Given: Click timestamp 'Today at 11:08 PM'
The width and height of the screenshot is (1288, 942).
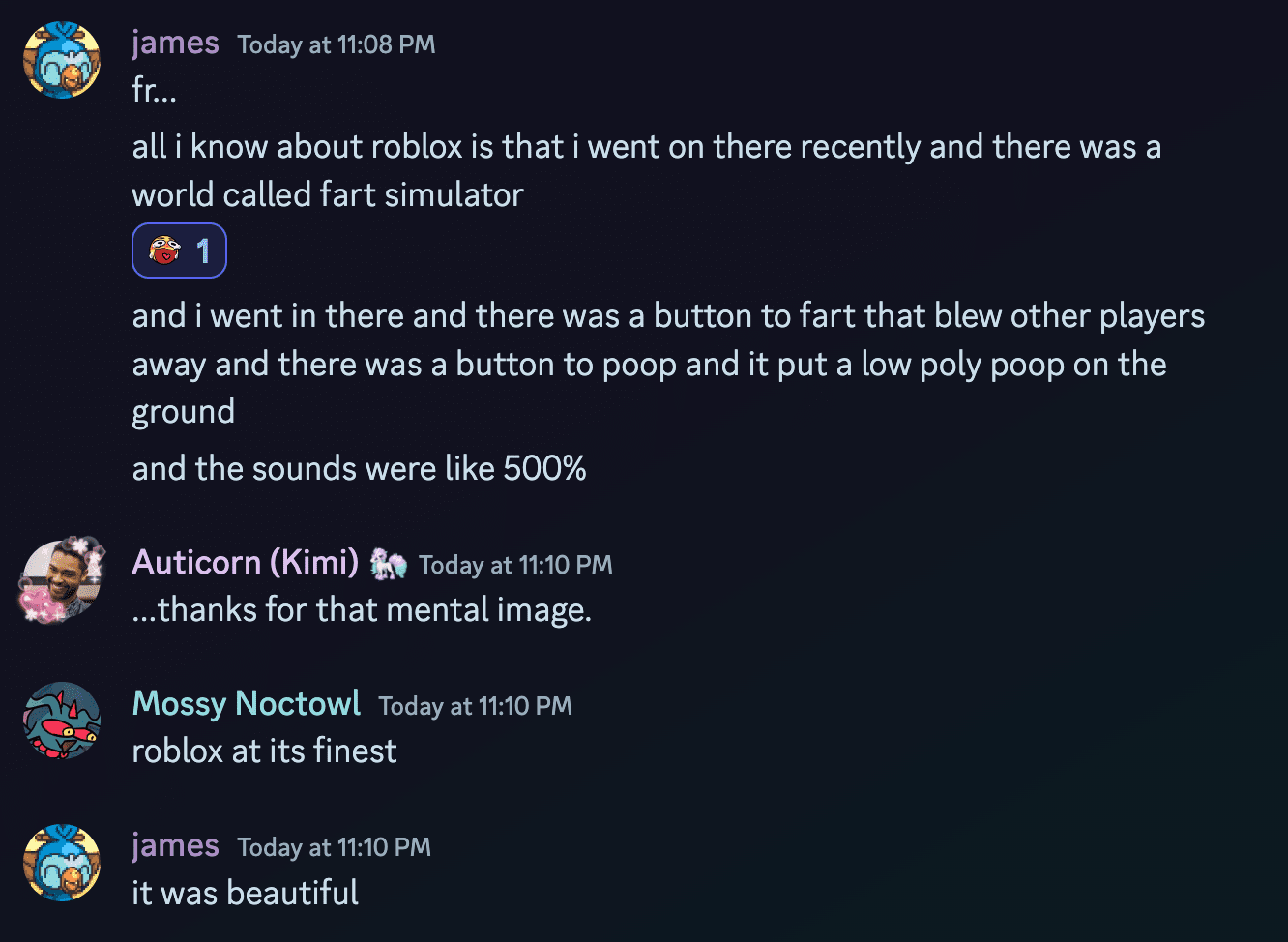Looking at the screenshot, I should [x=337, y=44].
